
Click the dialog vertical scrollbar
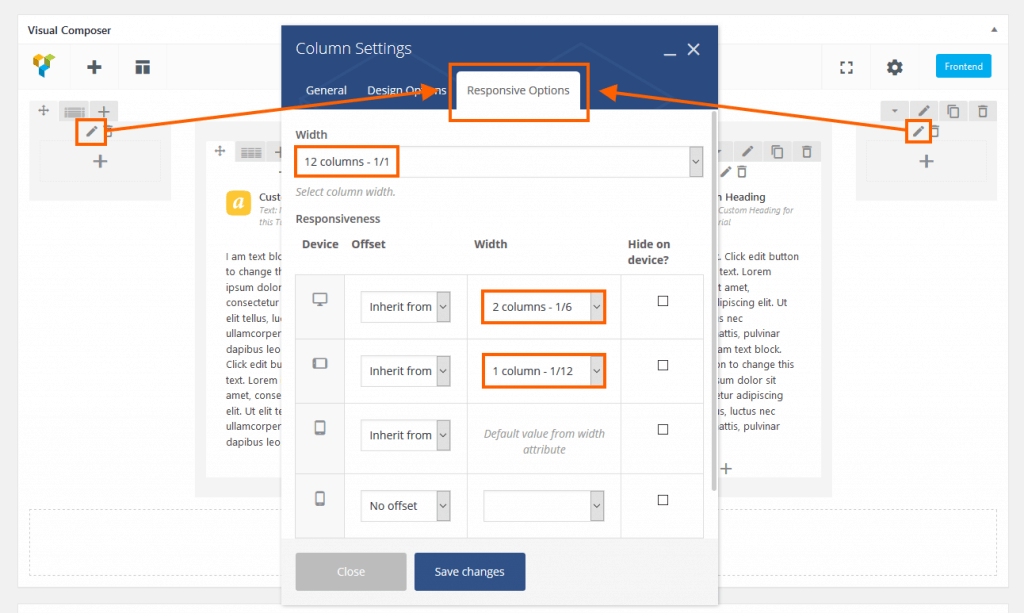point(714,300)
